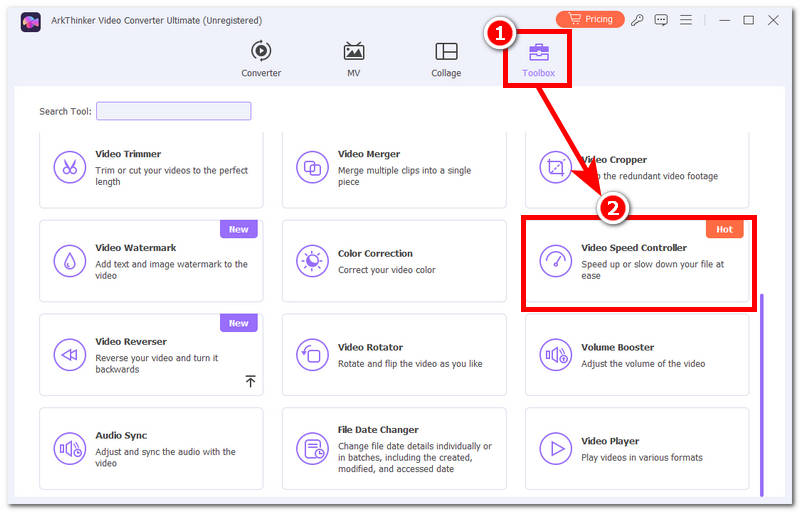The image size is (800, 512).
Task: Click the Pricing button
Action: click(x=590, y=19)
